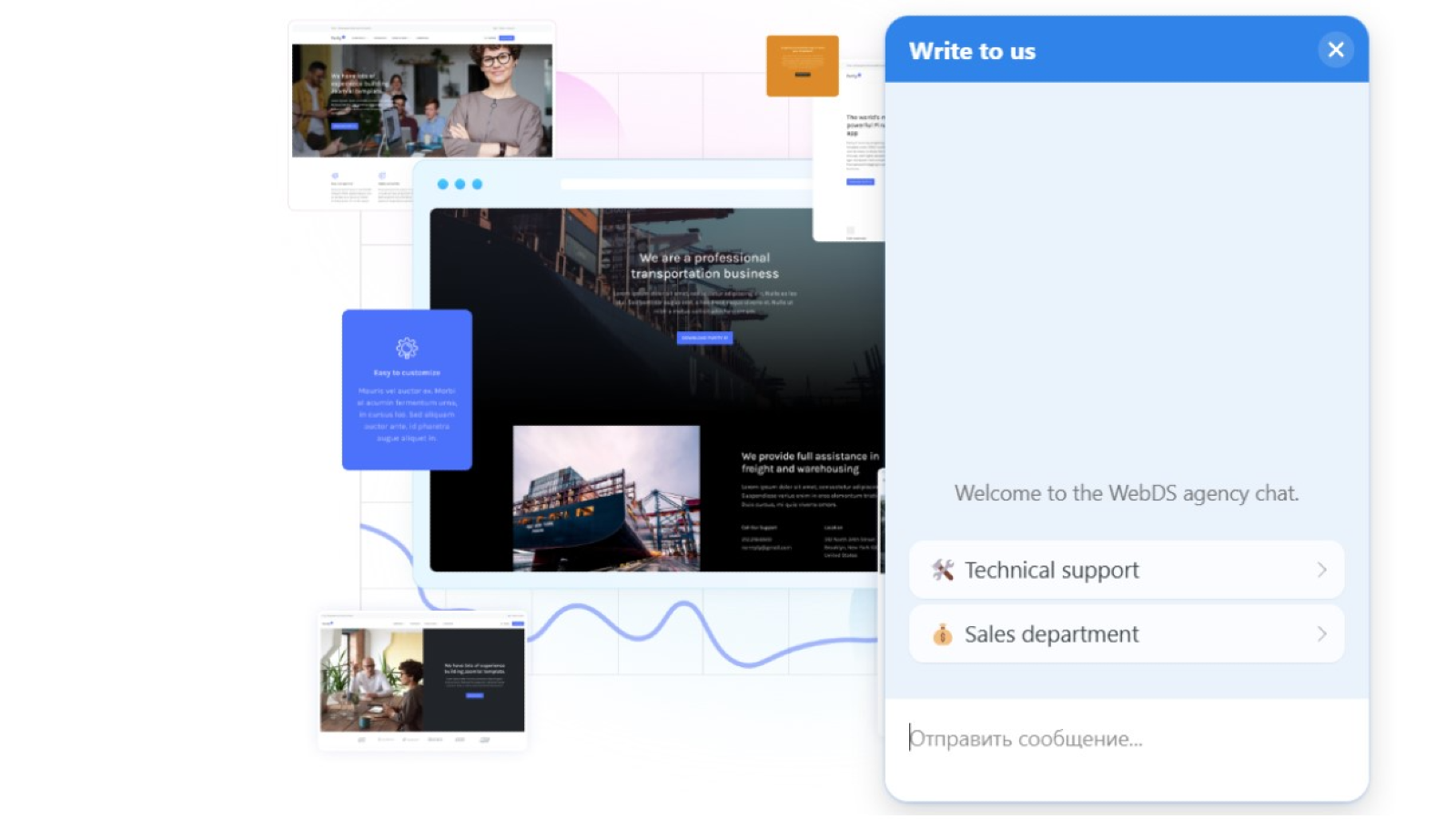Click the gear icon on the blue card

tap(407, 348)
